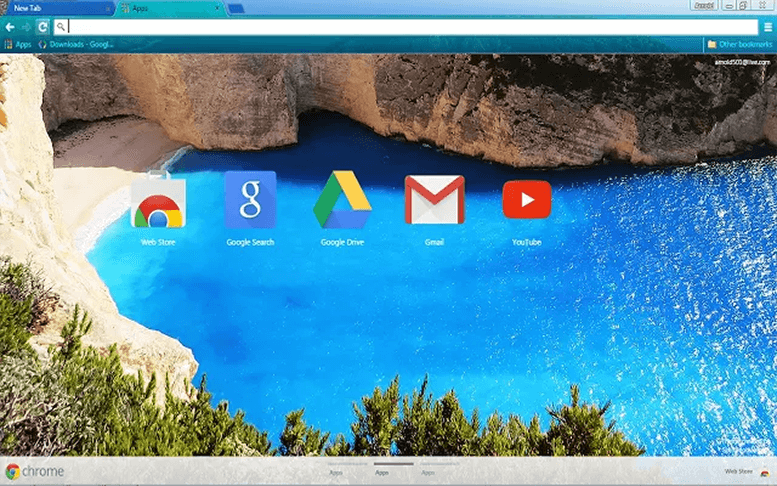This screenshot has height=486, width=777.
Task: Open the Google Drive app
Action: click(342, 200)
